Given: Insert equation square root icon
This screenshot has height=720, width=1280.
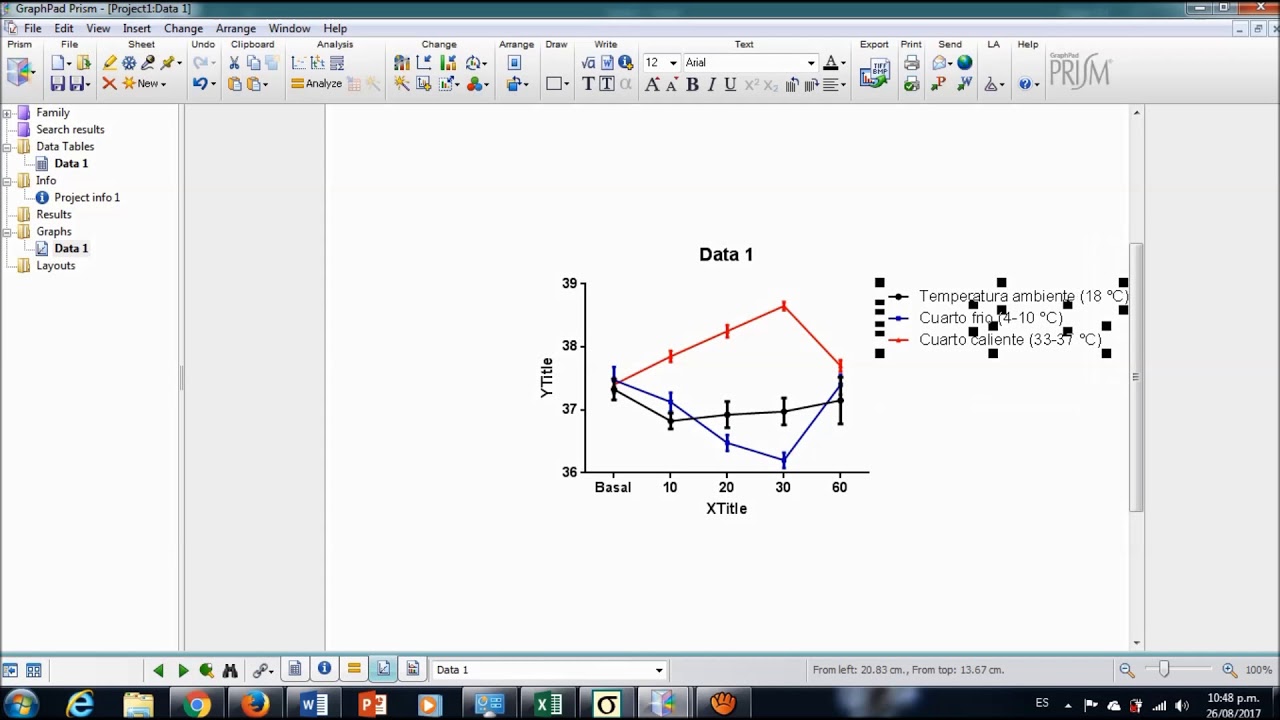Looking at the screenshot, I should (588, 63).
